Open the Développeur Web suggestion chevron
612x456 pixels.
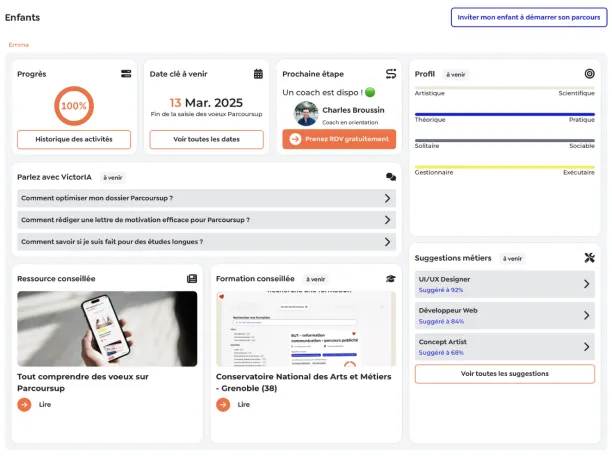click(x=586, y=315)
